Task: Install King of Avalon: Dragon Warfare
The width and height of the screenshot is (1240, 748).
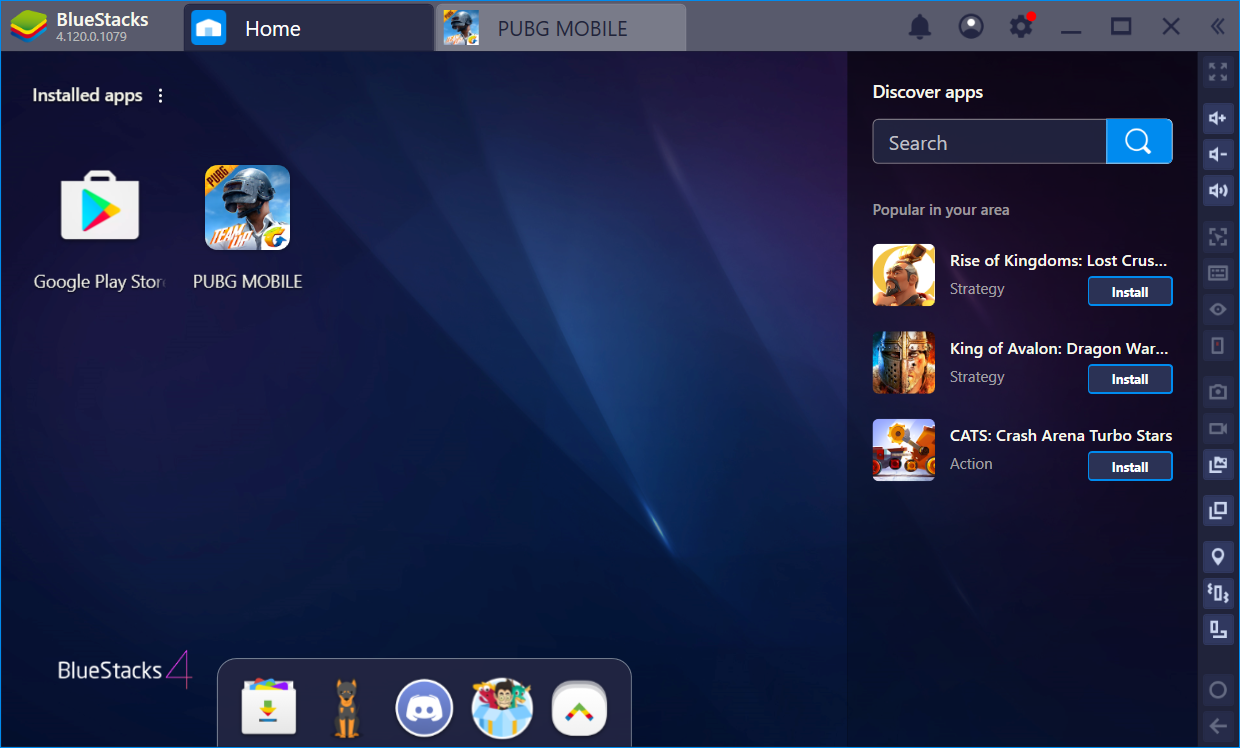Action: point(1130,379)
